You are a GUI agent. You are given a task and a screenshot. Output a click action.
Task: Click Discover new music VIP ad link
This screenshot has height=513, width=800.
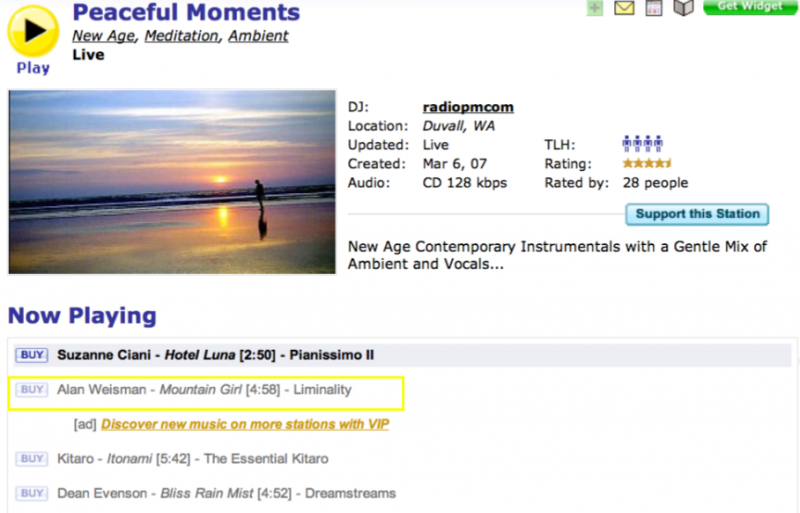(245, 424)
